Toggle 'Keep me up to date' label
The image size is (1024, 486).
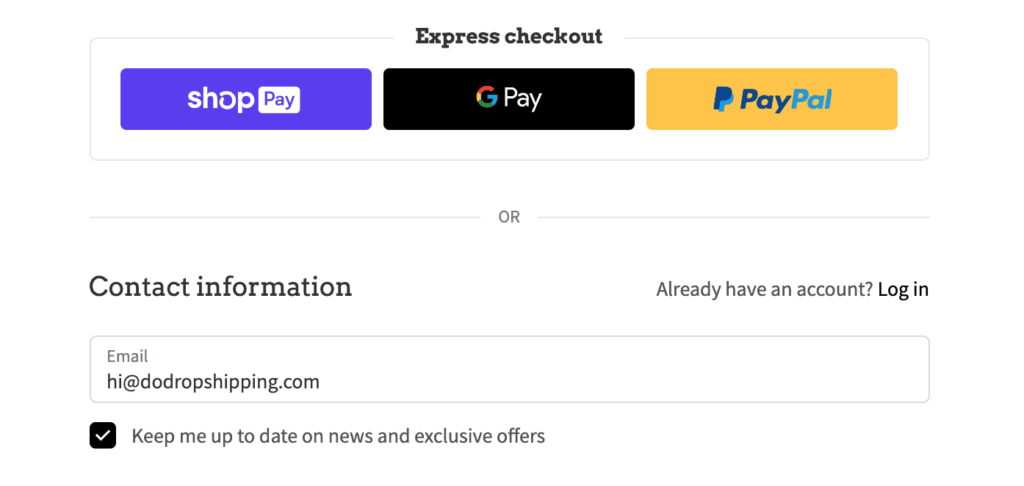click(338, 436)
